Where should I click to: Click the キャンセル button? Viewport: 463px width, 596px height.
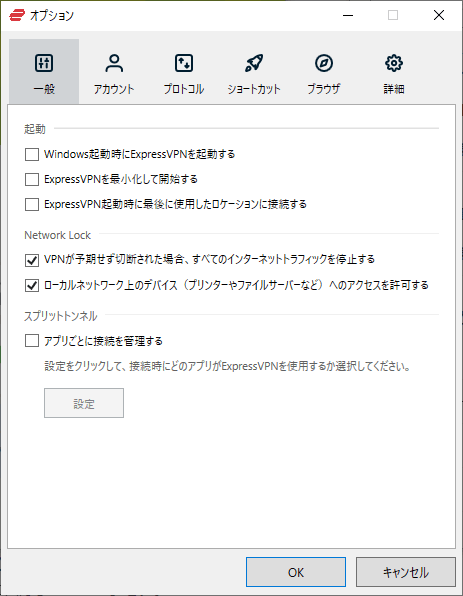pyautogui.click(x=406, y=572)
